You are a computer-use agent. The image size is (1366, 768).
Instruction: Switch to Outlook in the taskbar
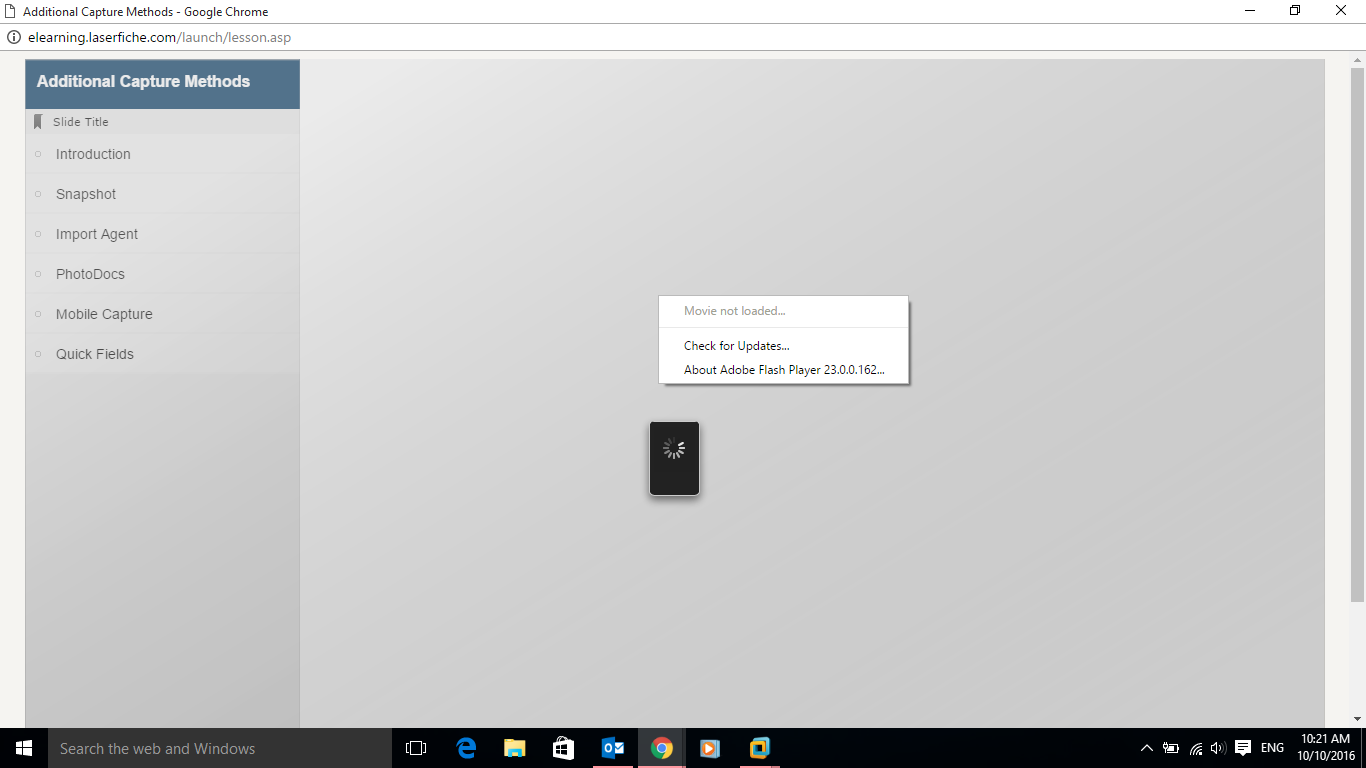point(613,748)
